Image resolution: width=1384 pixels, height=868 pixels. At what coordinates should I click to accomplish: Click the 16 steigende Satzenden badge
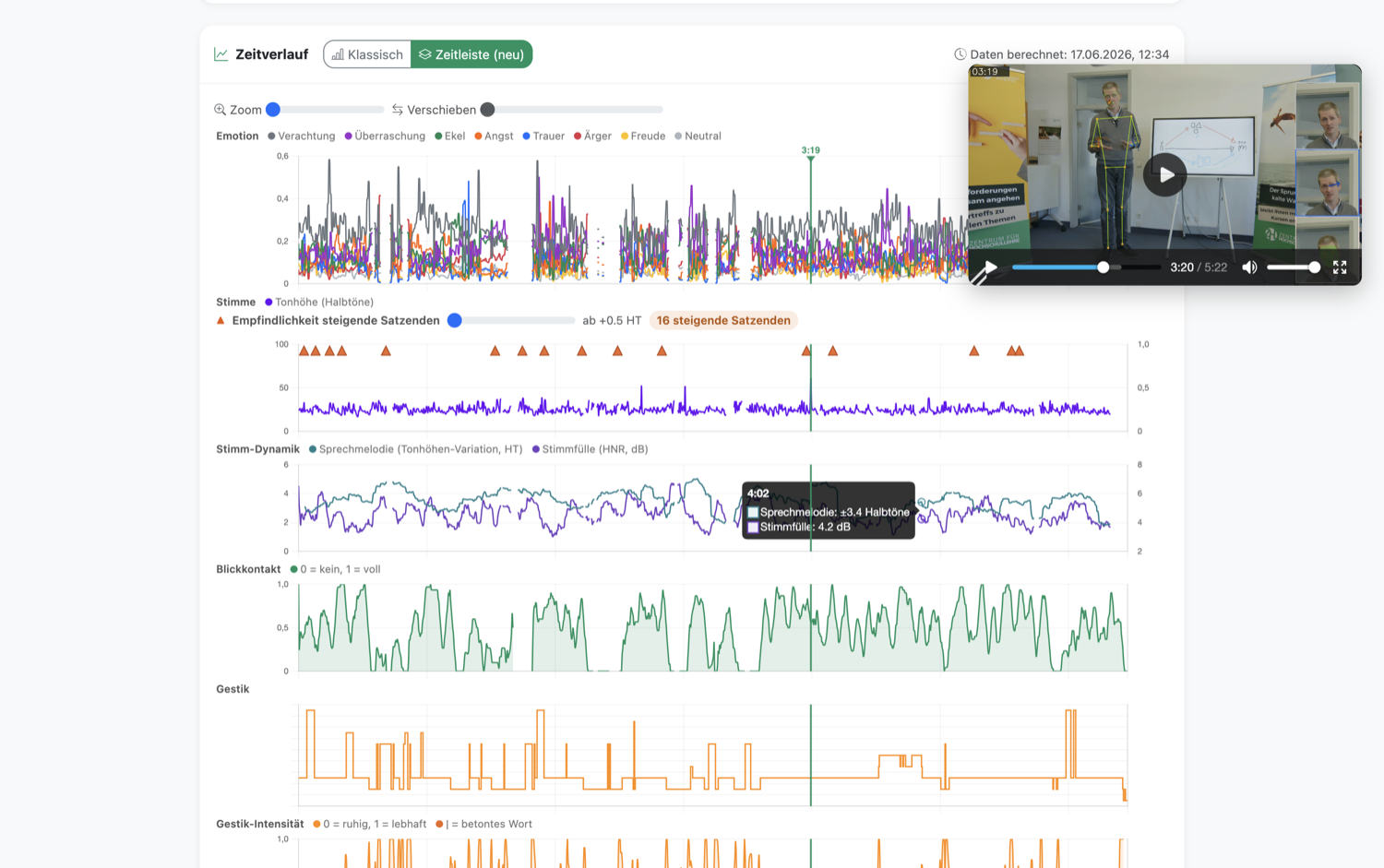(723, 321)
